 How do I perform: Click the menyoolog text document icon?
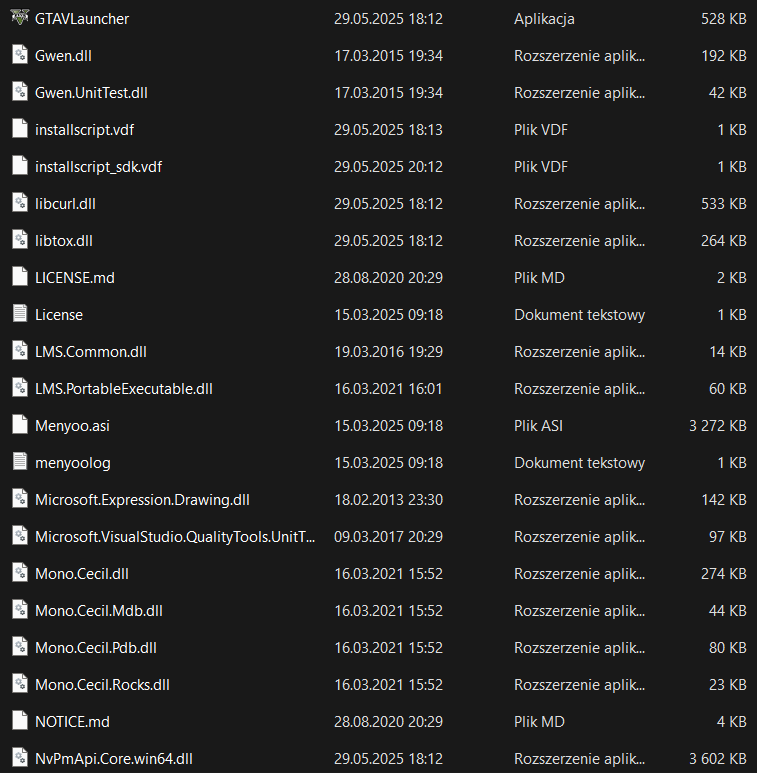[x=19, y=462]
